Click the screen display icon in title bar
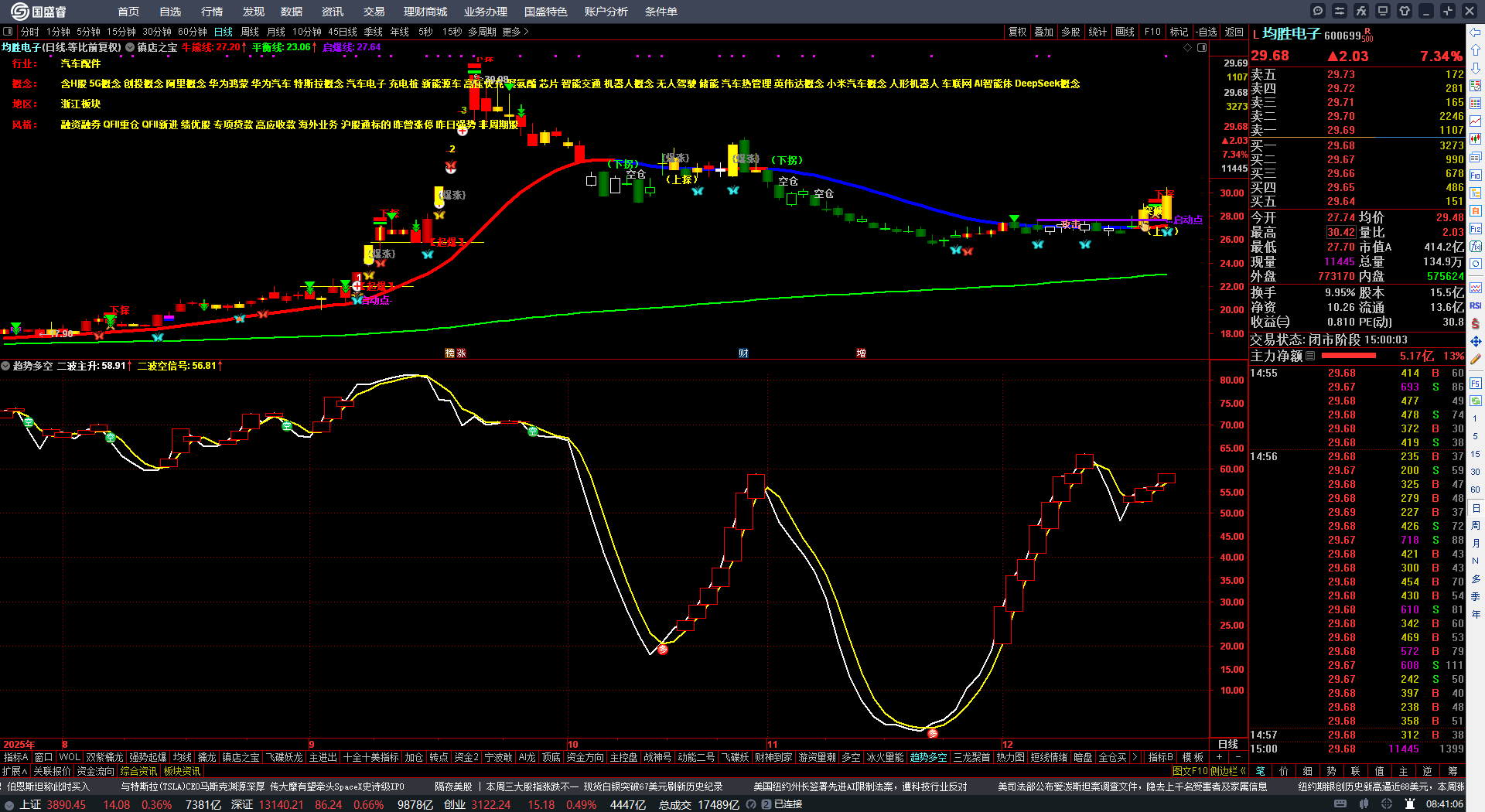 coord(1383,11)
